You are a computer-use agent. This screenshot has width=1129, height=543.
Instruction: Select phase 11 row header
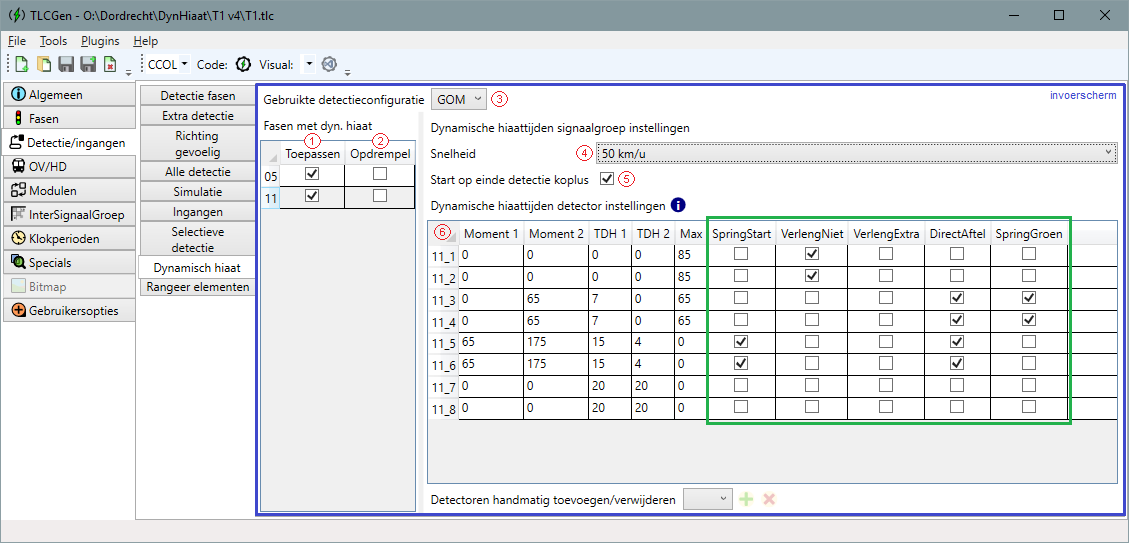(269, 196)
